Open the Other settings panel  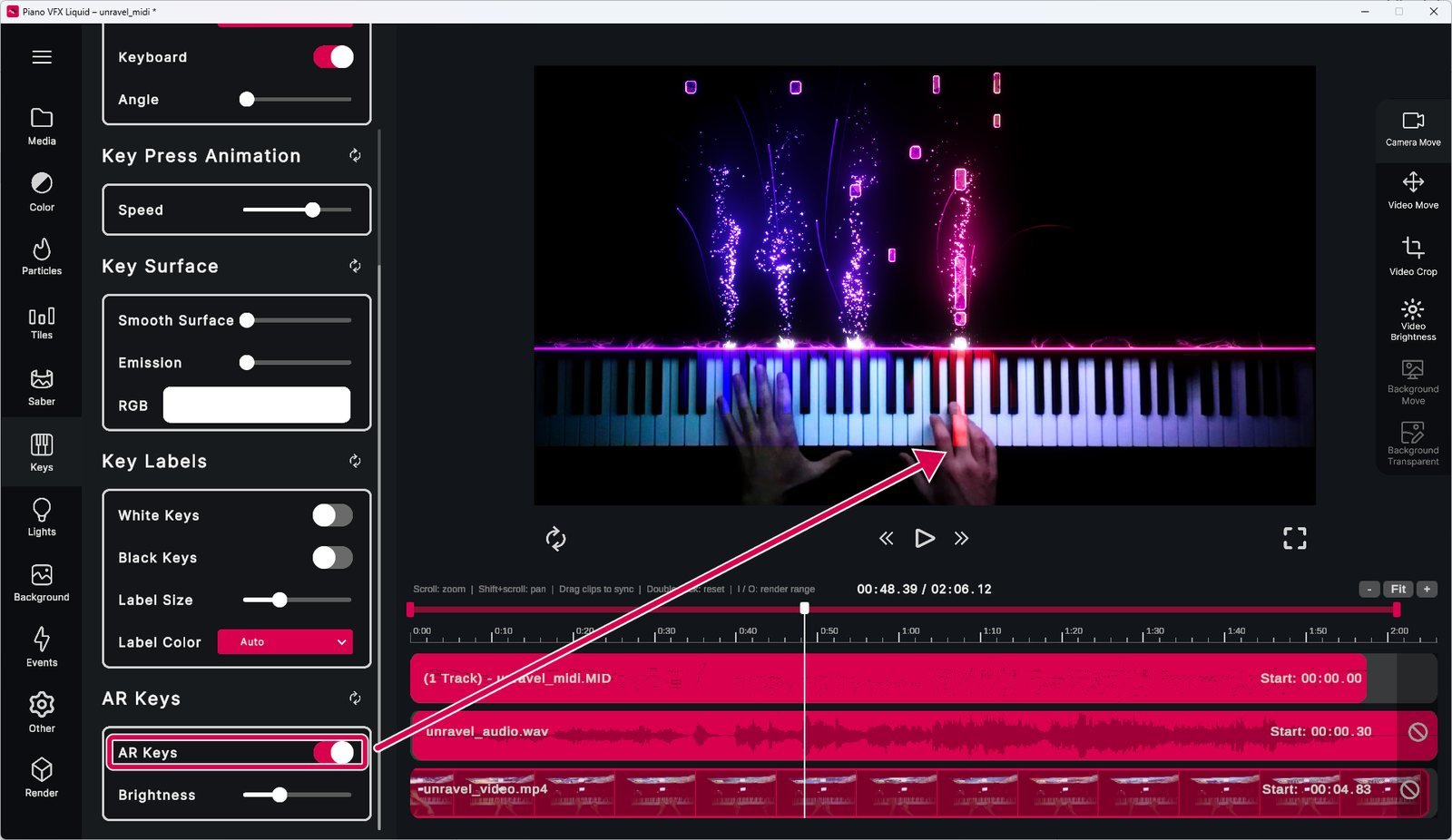(42, 713)
